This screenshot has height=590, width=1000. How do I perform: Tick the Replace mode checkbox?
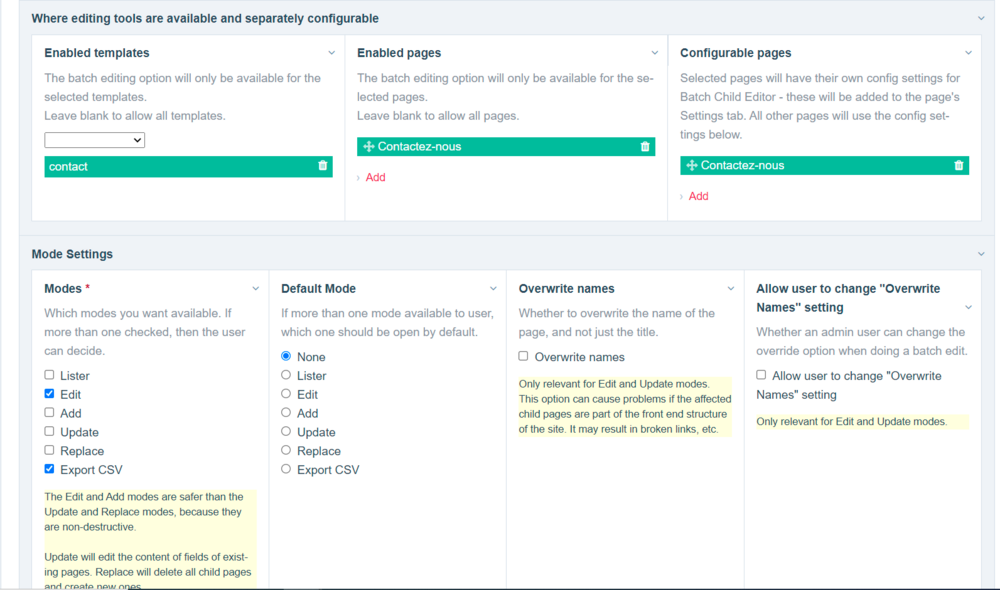click(50, 451)
